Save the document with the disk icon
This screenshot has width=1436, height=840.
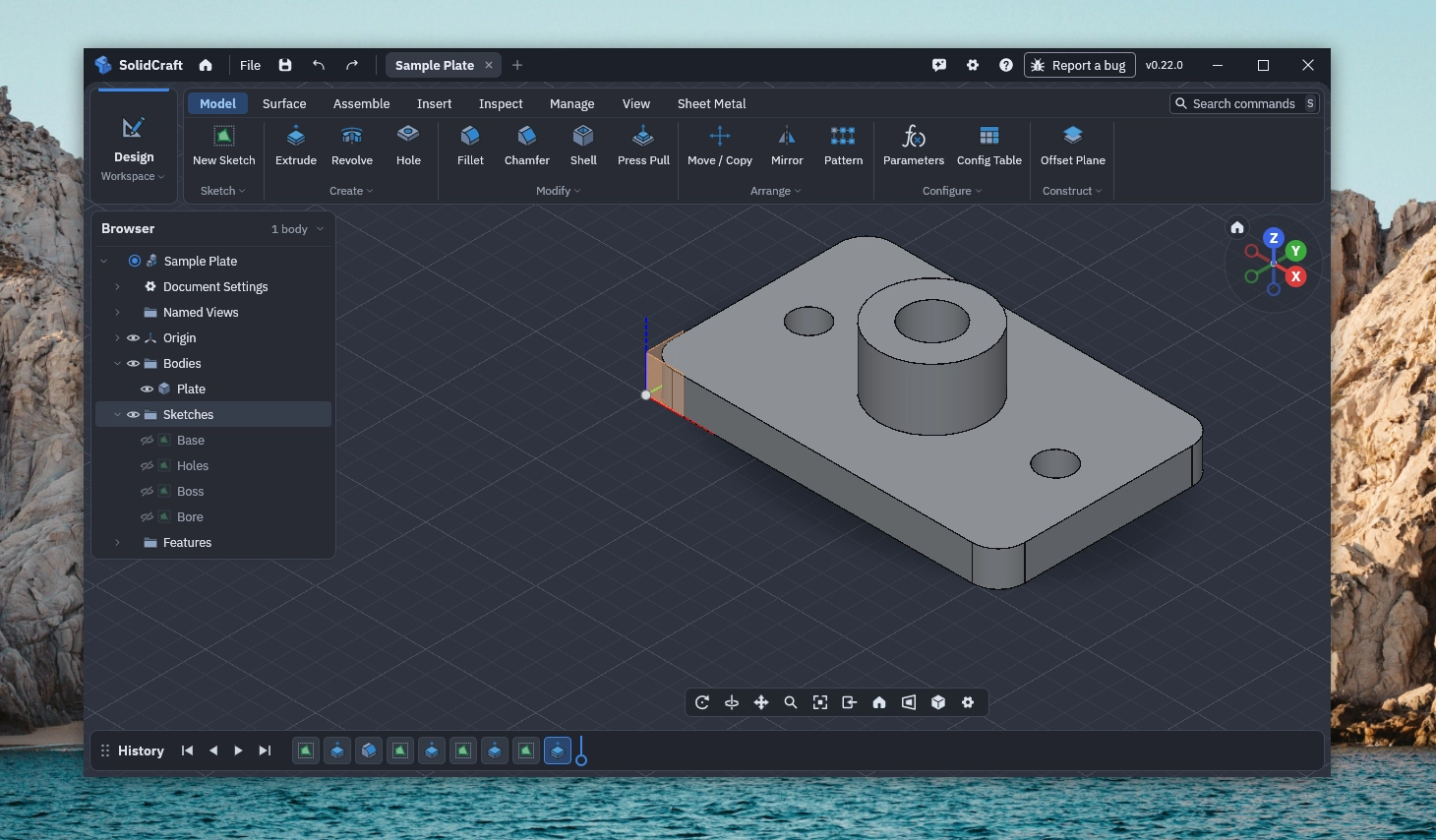coord(285,65)
